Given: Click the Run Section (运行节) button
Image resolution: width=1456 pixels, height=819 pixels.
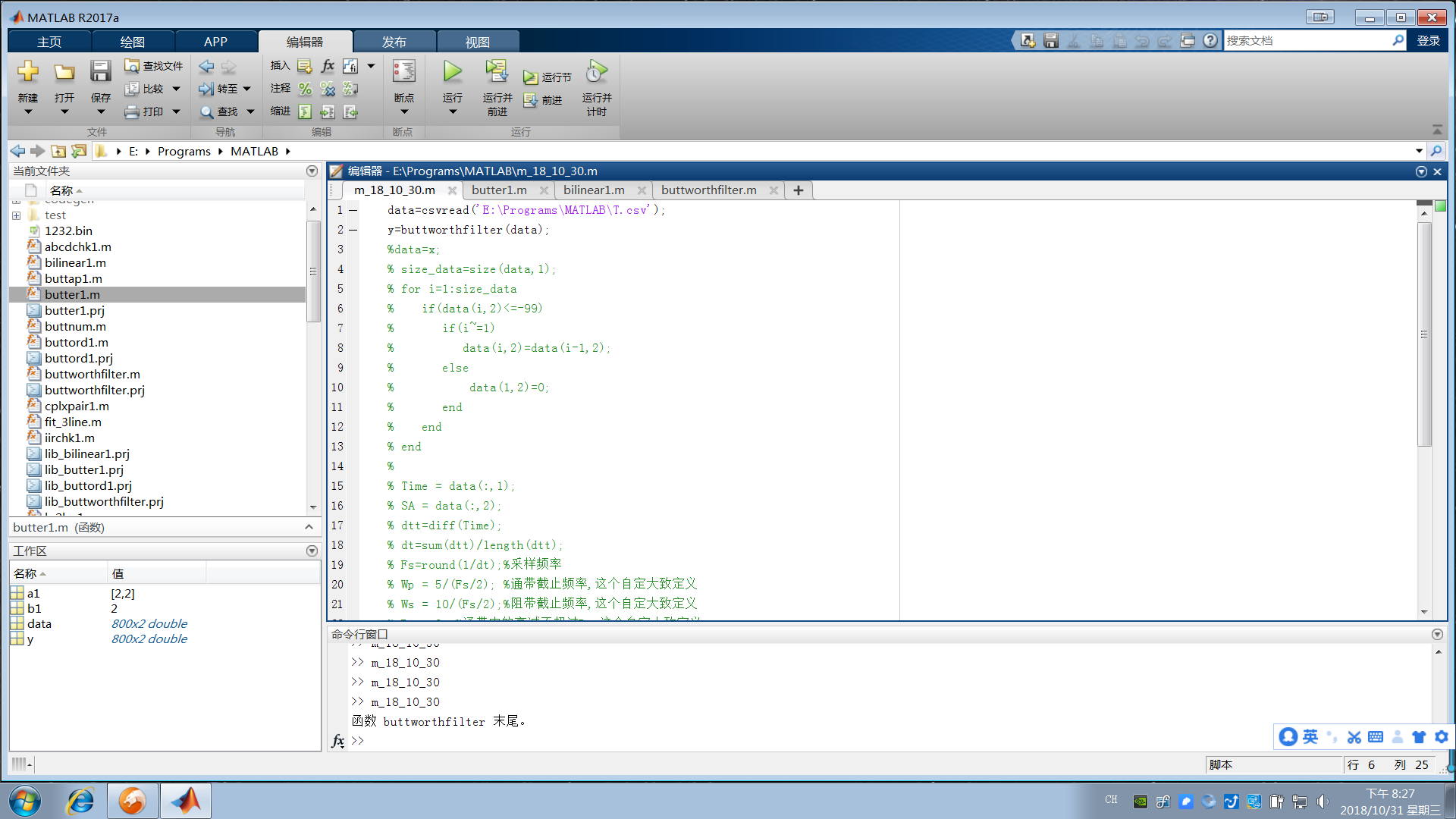Looking at the screenshot, I should (547, 77).
